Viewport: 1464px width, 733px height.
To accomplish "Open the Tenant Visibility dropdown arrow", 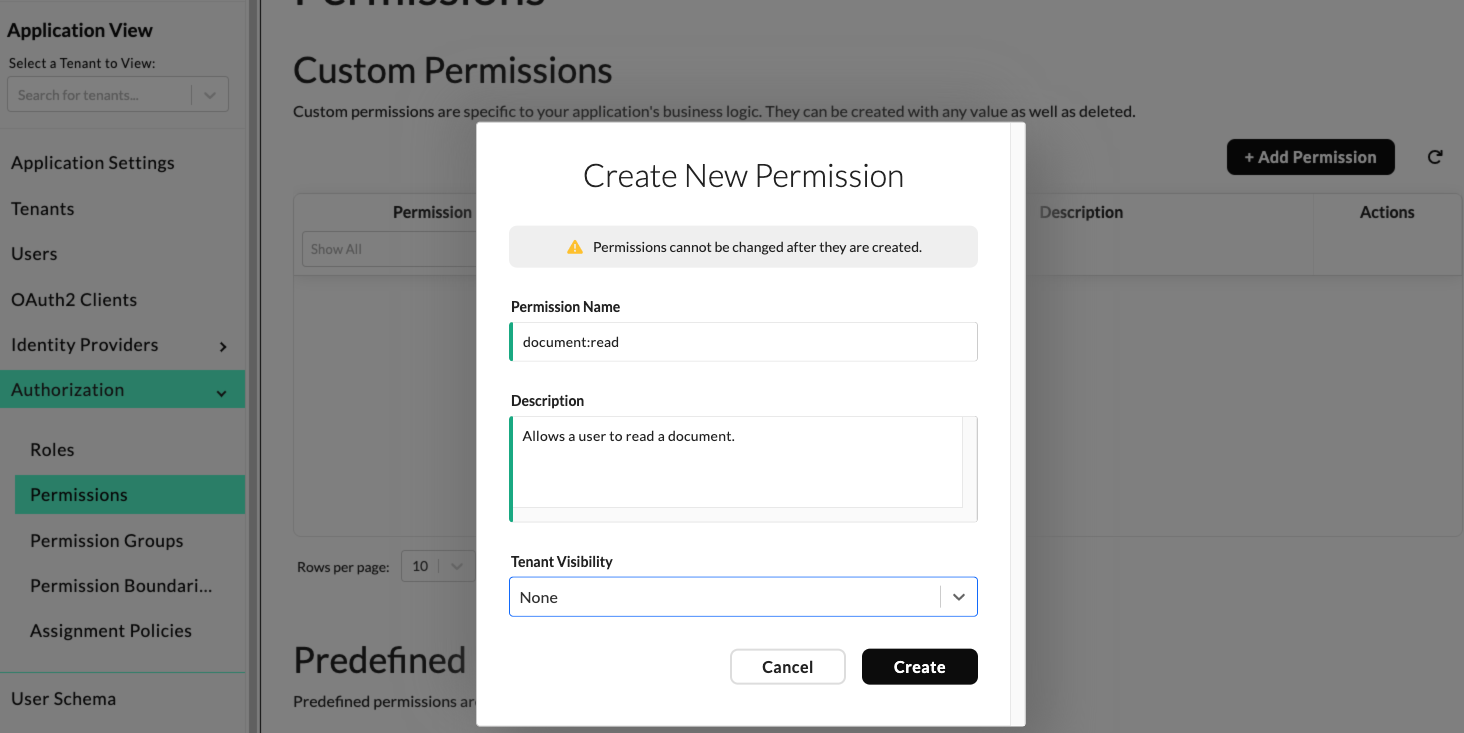I will [958, 597].
